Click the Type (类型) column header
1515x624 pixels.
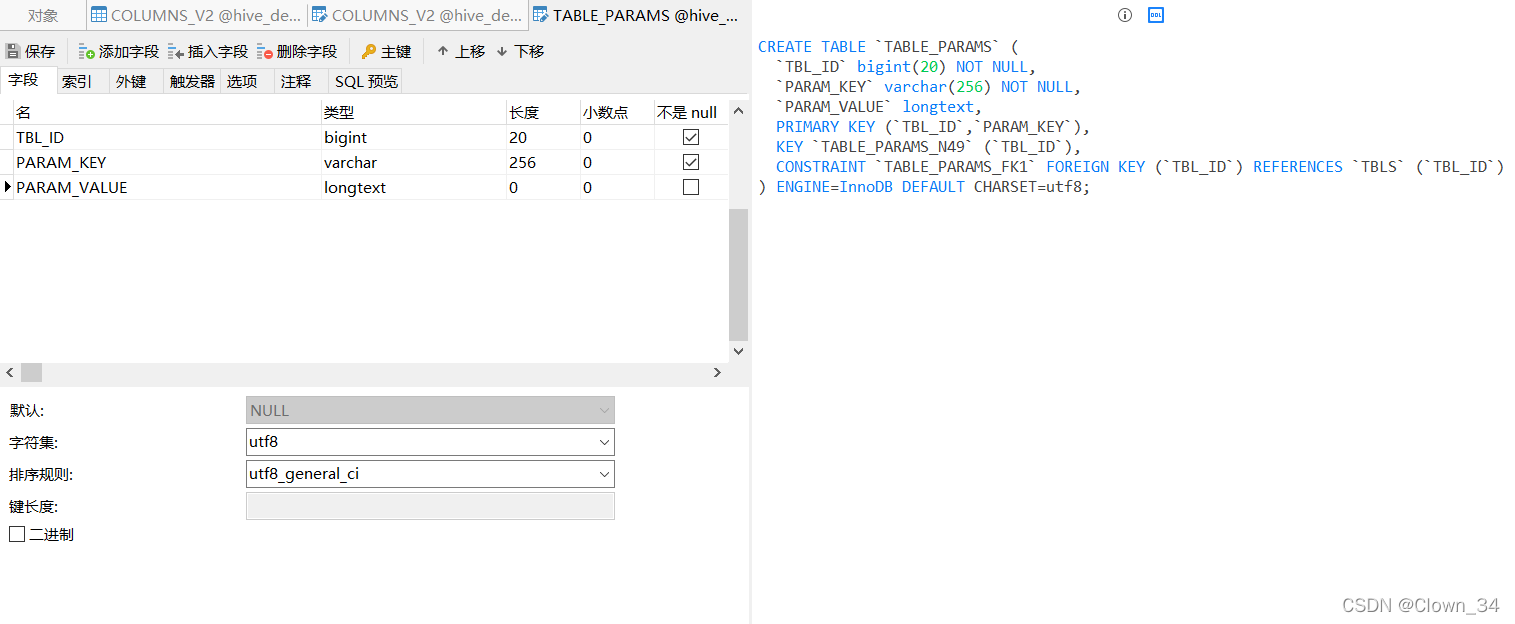414,112
